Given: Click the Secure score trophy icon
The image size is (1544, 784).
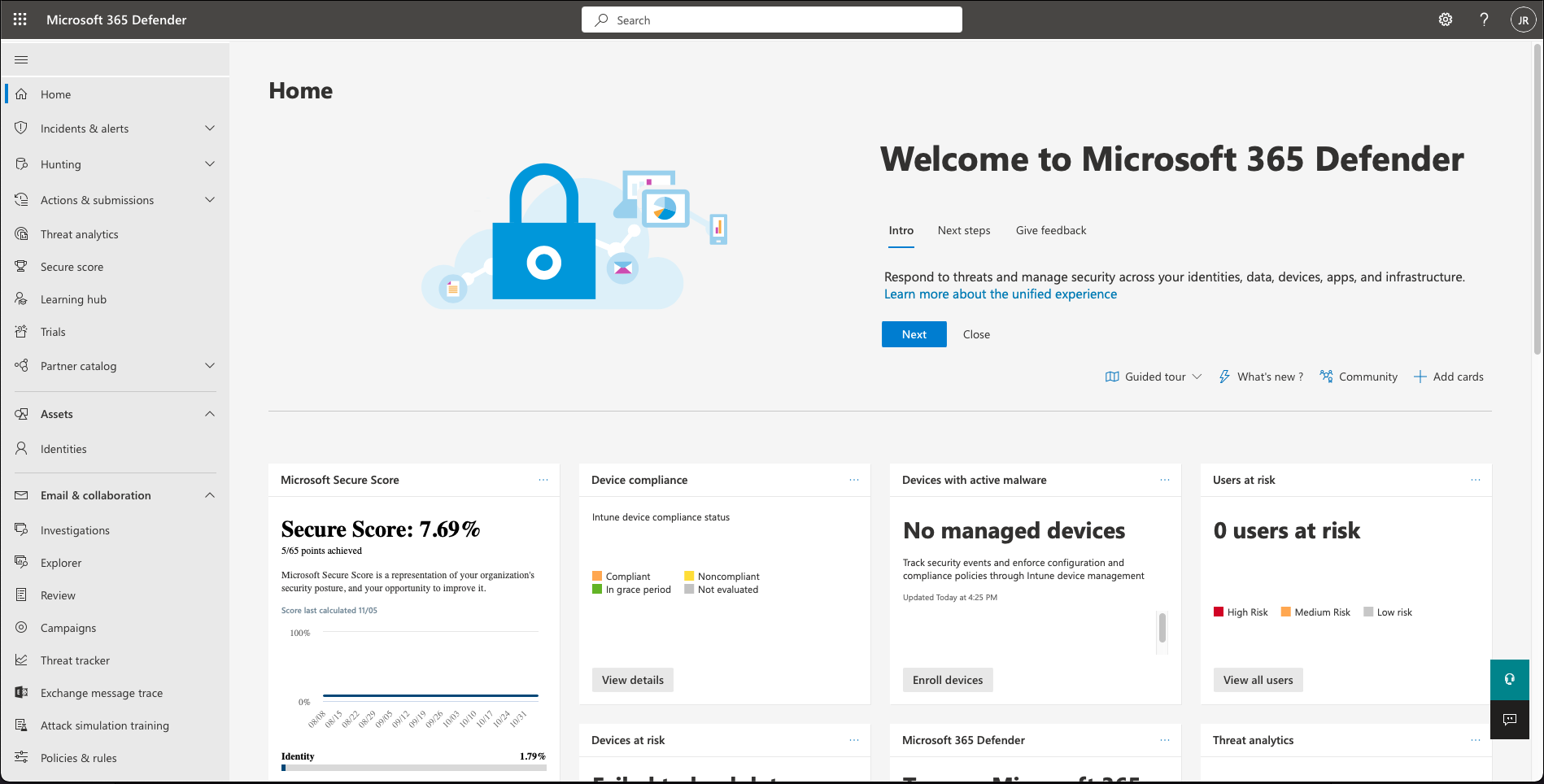Looking at the screenshot, I should [x=22, y=267].
